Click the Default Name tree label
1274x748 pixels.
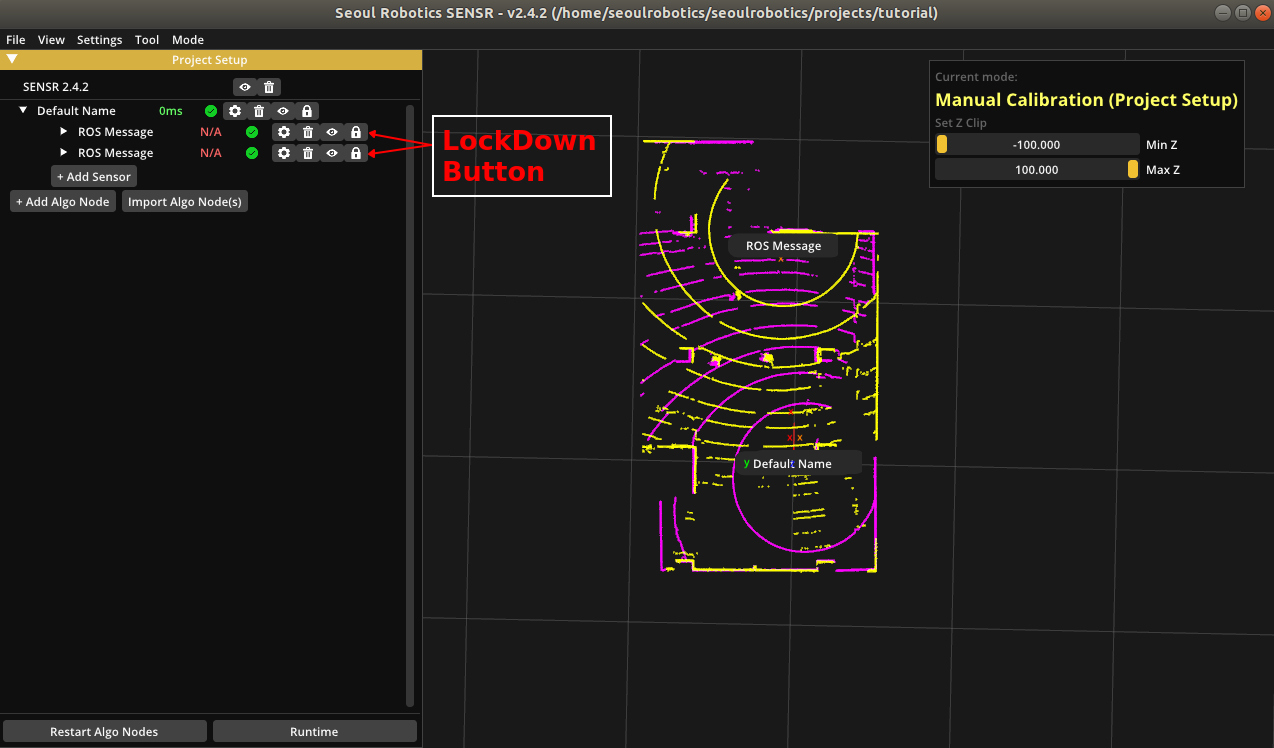(x=76, y=111)
